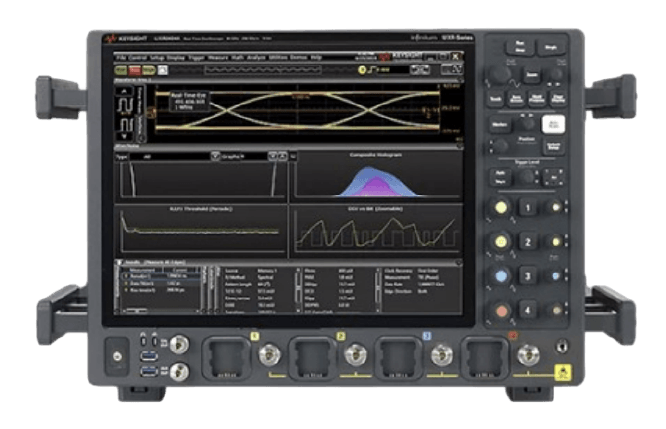The height and width of the screenshot is (429, 666).
Task: Click the orange channel 4 vertical scale knob
Action: 501,311
